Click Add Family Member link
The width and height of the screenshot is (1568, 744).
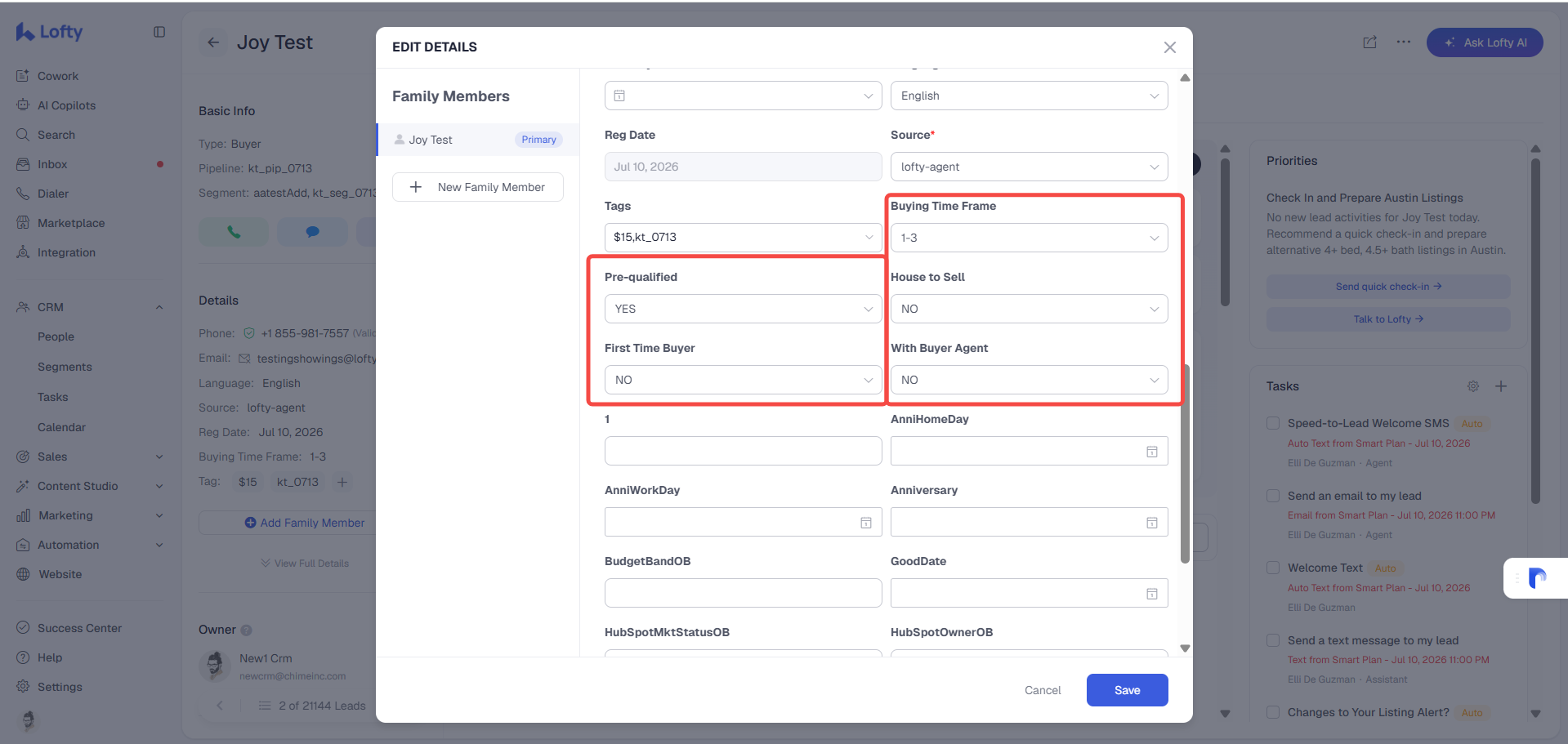coord(304,523)
